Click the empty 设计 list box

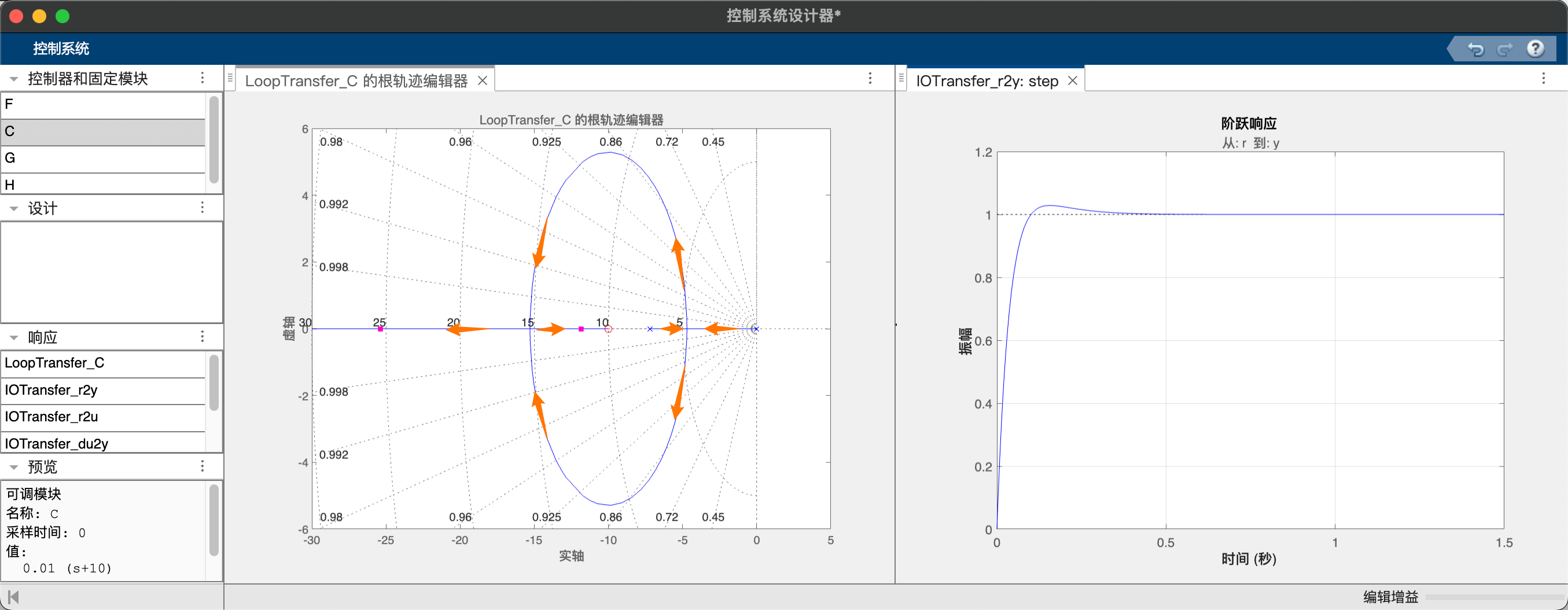click(112, 272)
